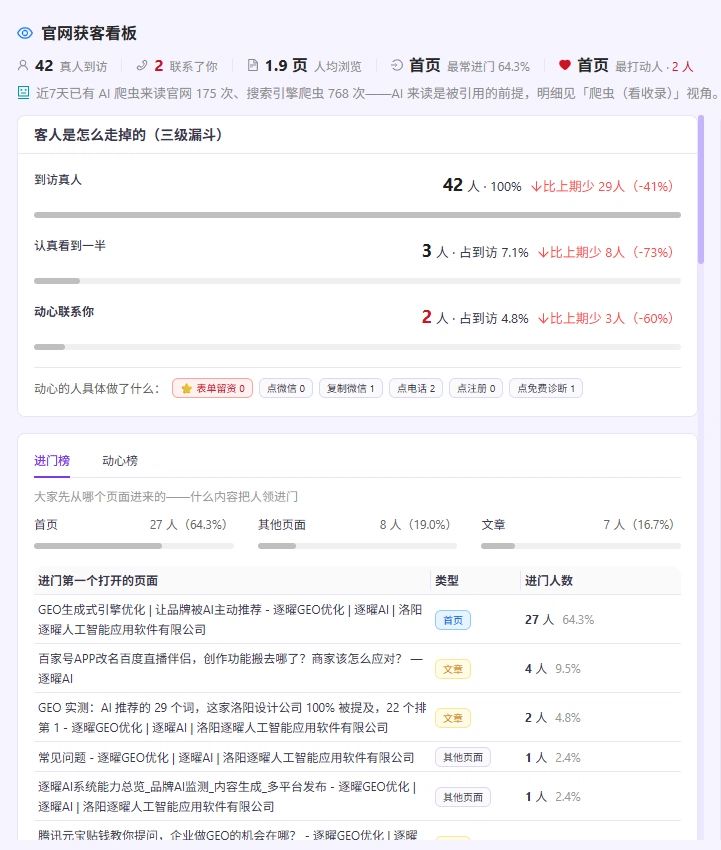
Task: Click the purple vertical scrollbar
Action: coord(701,190)
